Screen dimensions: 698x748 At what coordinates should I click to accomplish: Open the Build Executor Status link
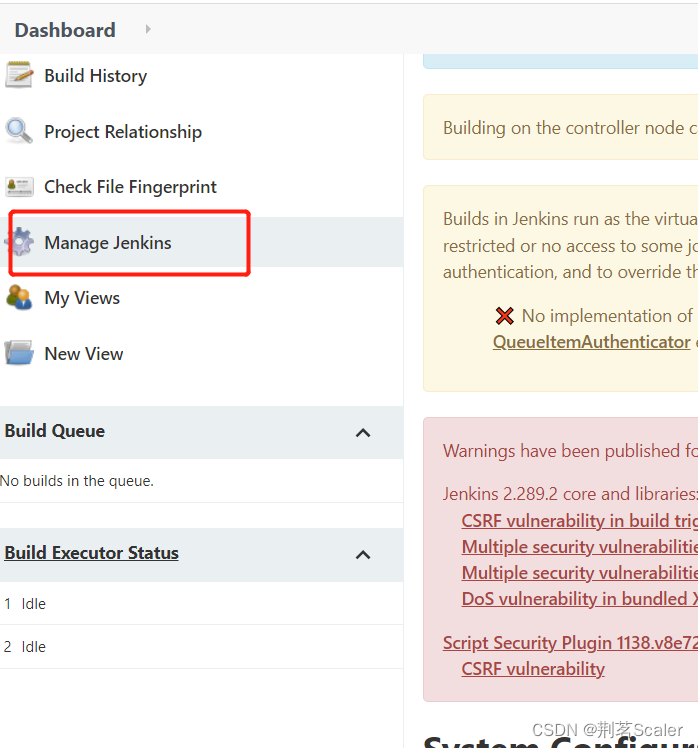pyautogui.click(x=92, y=553)
